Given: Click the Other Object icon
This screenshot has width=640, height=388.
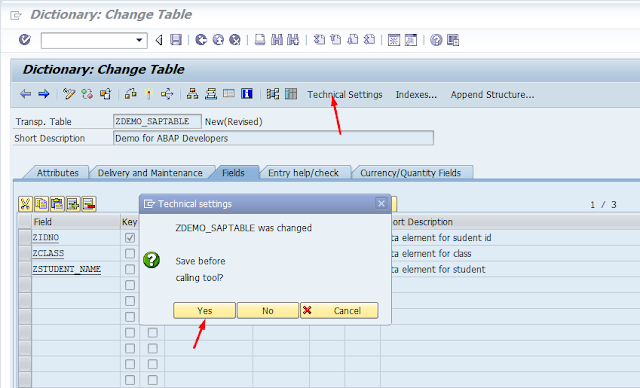Looking at the screenshot, I should click(105, 94).
